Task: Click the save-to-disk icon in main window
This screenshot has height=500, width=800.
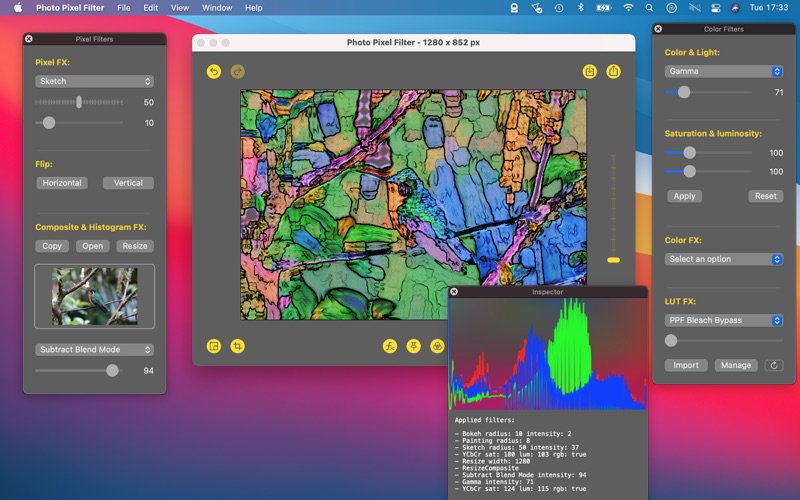Action: pos(590,71)
